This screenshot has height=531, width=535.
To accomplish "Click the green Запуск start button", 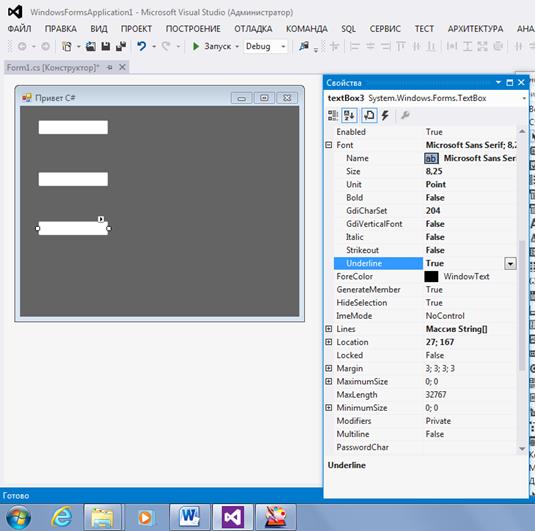I will click(x=212, y=46).
